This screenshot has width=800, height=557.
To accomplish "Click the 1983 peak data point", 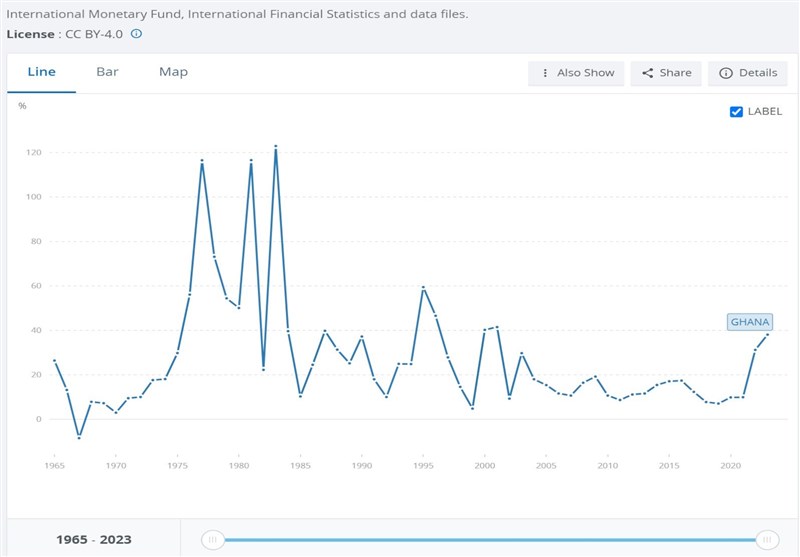I will coord(276,147).
